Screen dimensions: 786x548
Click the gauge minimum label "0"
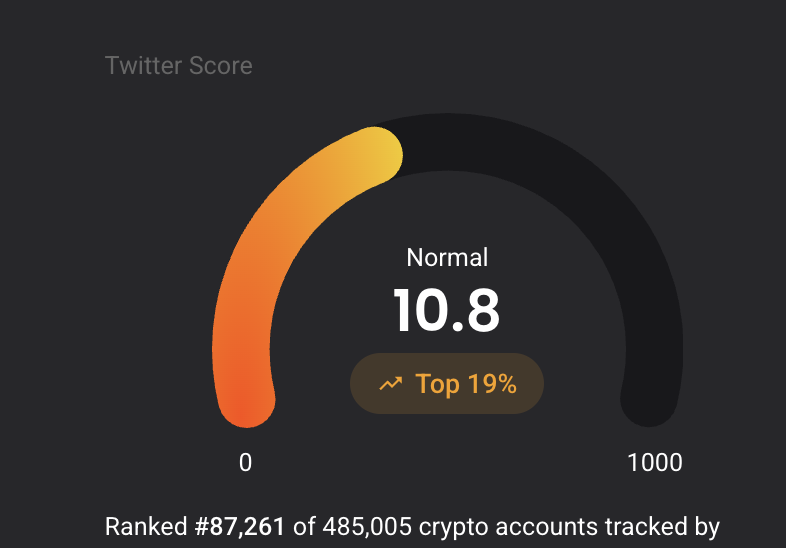click(x=245, y=462)
